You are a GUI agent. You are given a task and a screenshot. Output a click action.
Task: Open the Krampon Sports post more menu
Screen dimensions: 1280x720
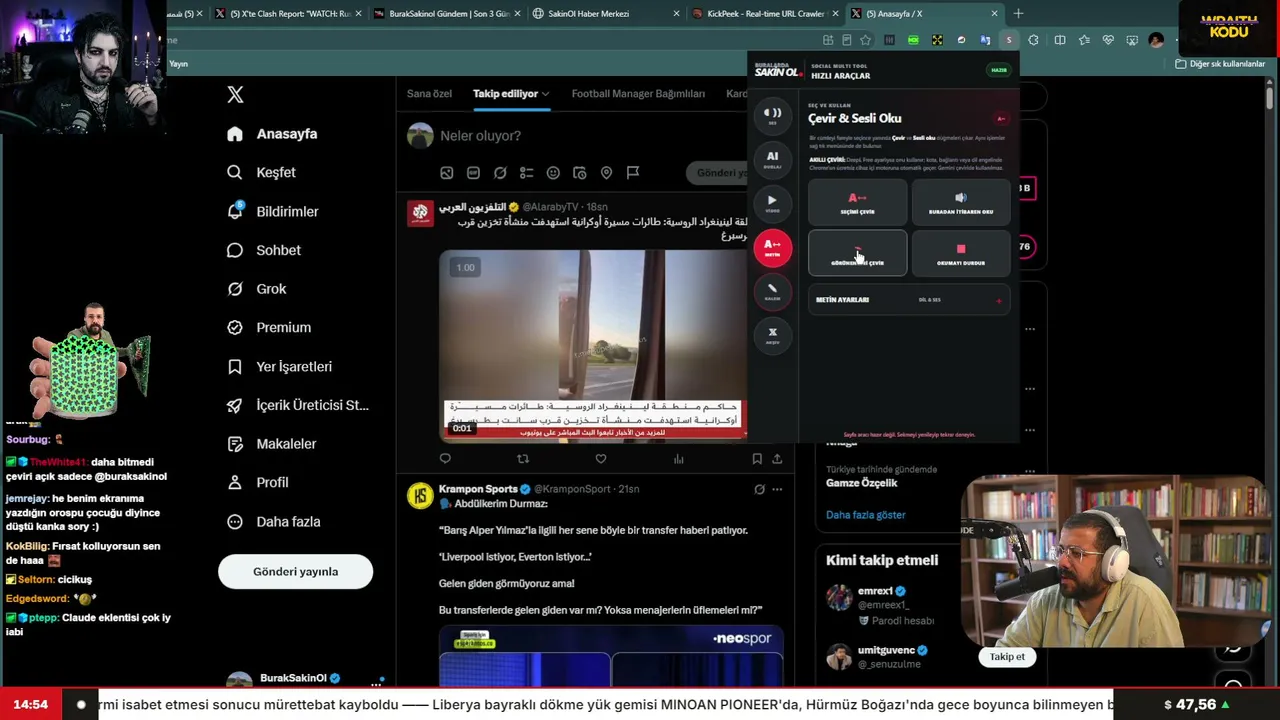click(777, 489)
